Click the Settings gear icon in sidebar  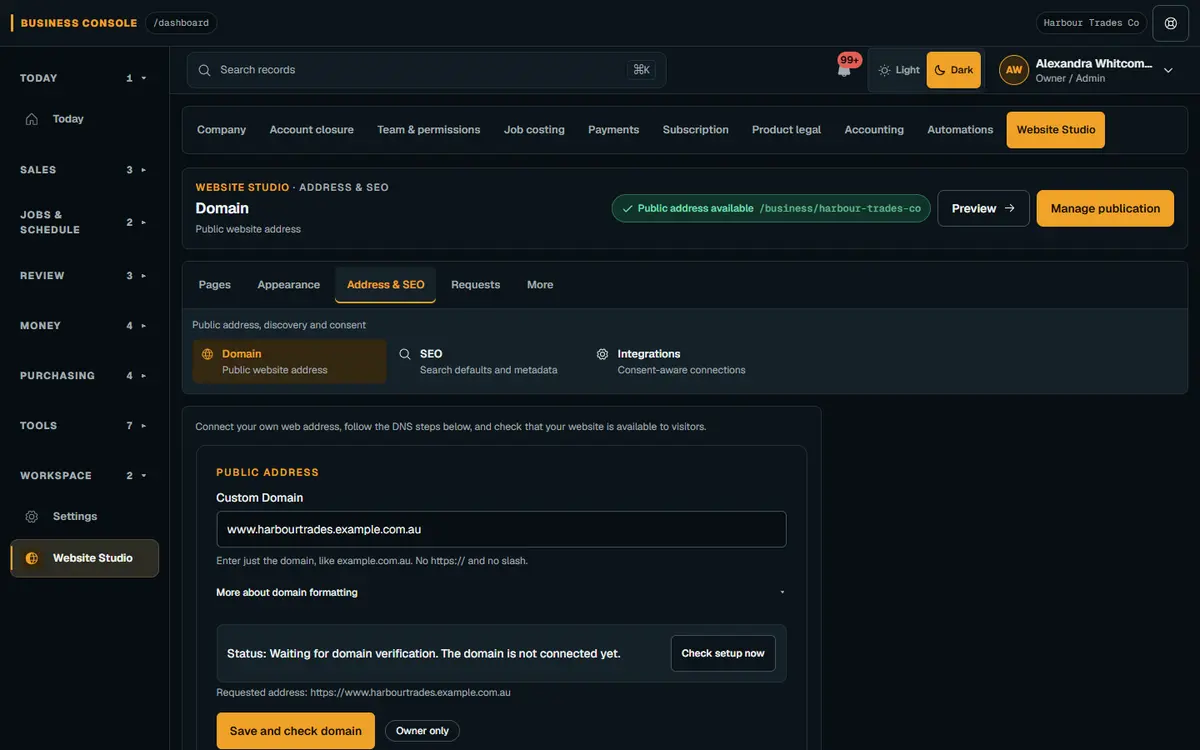click(x=32, y=517)
